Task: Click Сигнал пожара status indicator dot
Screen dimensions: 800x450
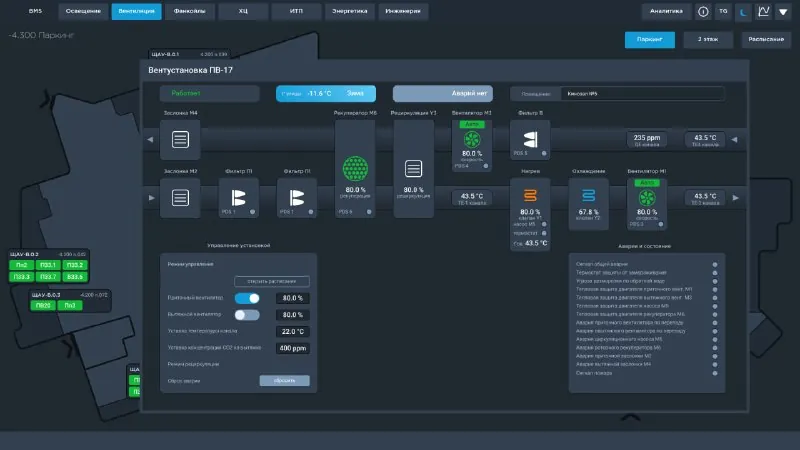Action: 715,373
